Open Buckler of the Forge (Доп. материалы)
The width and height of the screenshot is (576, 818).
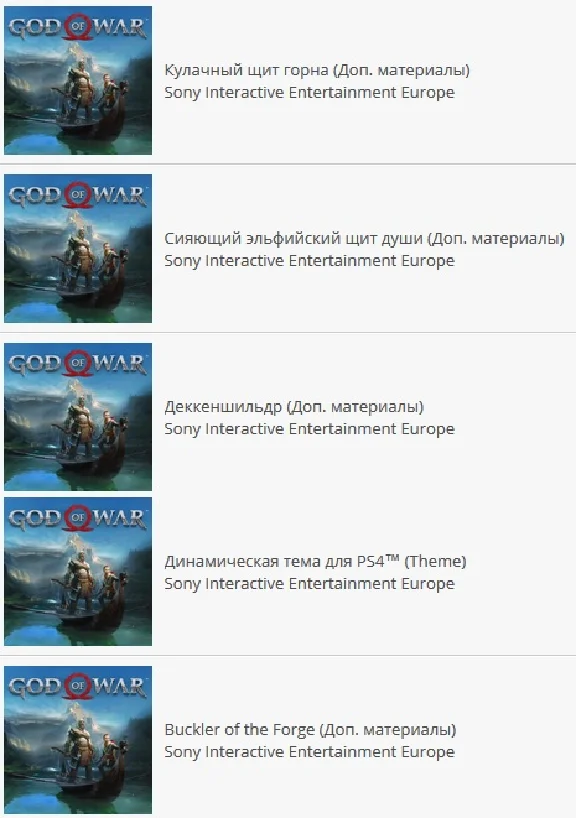click(x=310, y=730)
